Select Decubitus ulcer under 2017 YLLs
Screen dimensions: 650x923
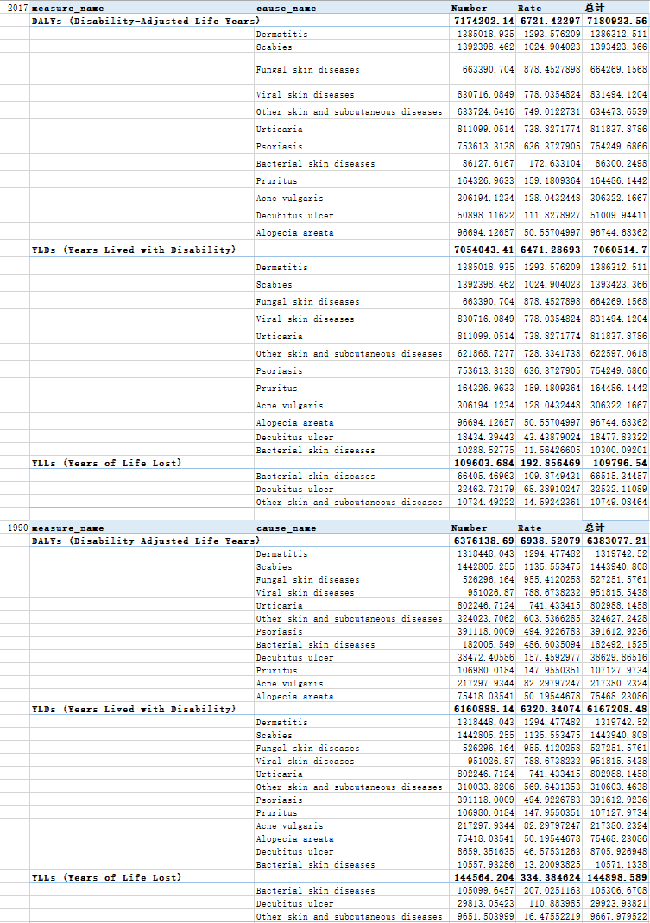[x=294, y=489]
